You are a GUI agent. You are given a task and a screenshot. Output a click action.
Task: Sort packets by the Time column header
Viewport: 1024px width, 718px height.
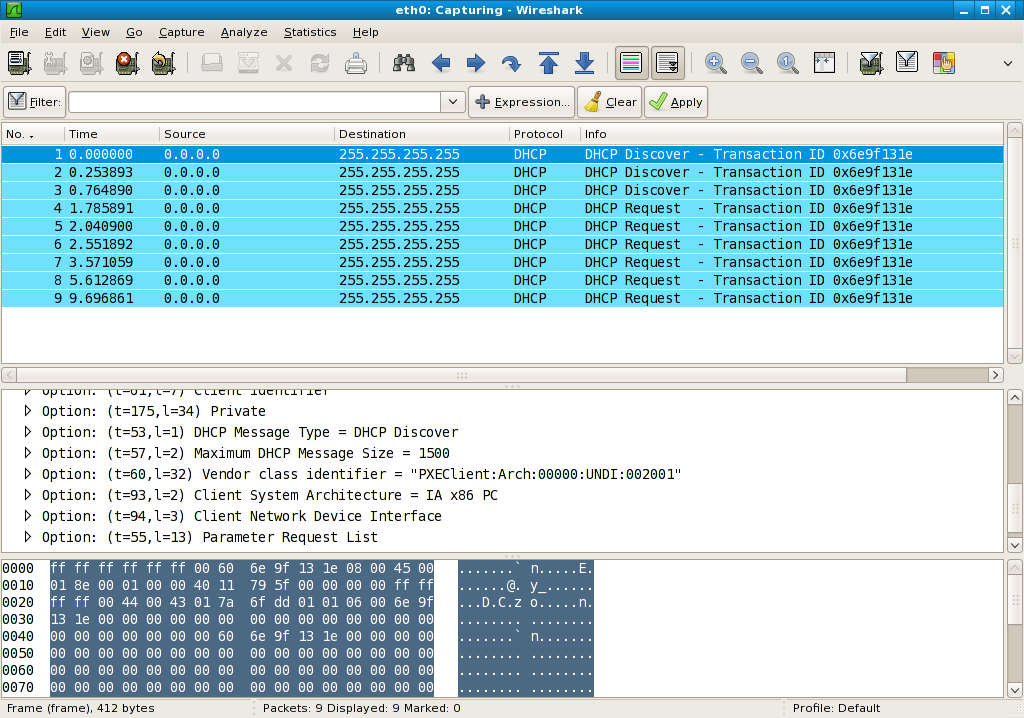point(112,134)
